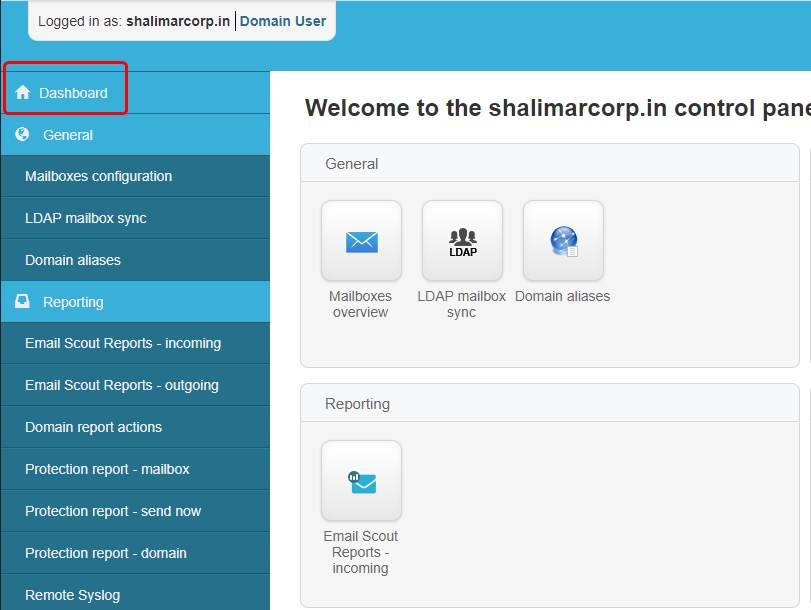Select LDAP mailbox sync sidebar item

coord(86,219)
